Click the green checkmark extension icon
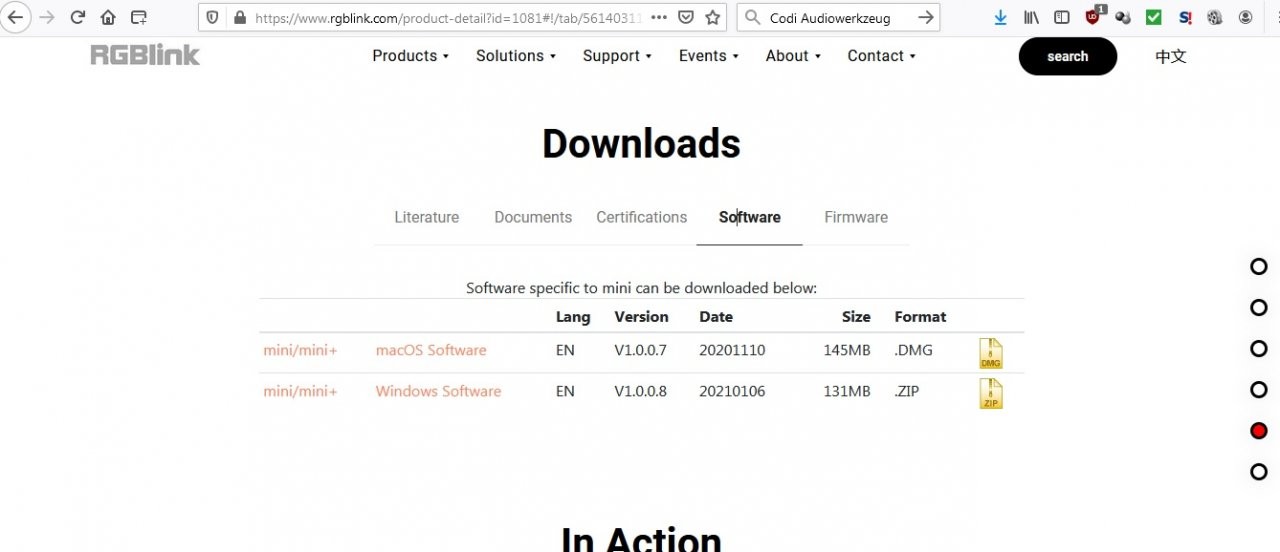The image size is (1280, 552). tap(1154, 17)
